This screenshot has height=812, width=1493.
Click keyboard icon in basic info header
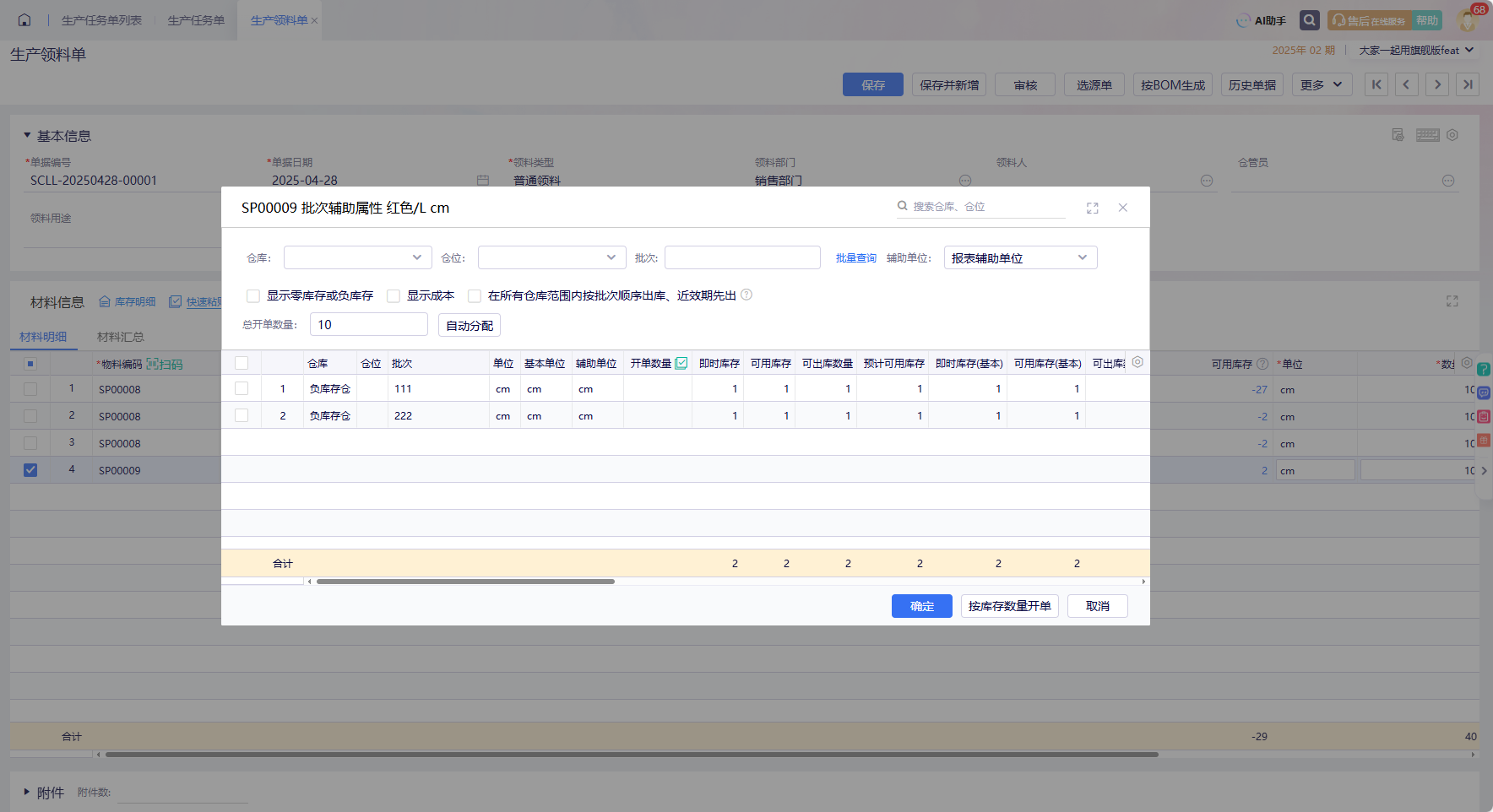click(x=1428, y=135)
